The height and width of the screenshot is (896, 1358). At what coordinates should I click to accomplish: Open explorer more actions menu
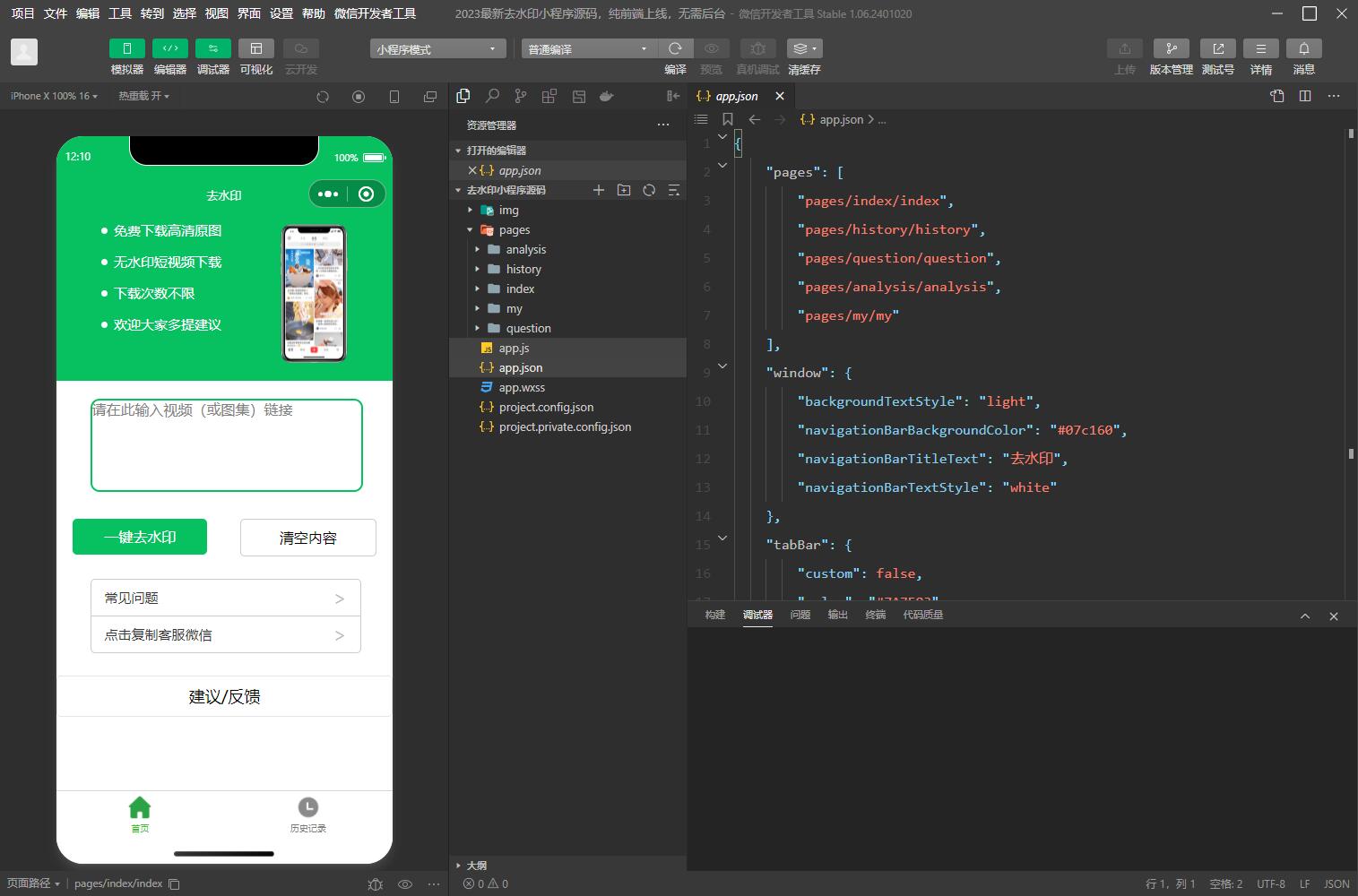point(663,125)
